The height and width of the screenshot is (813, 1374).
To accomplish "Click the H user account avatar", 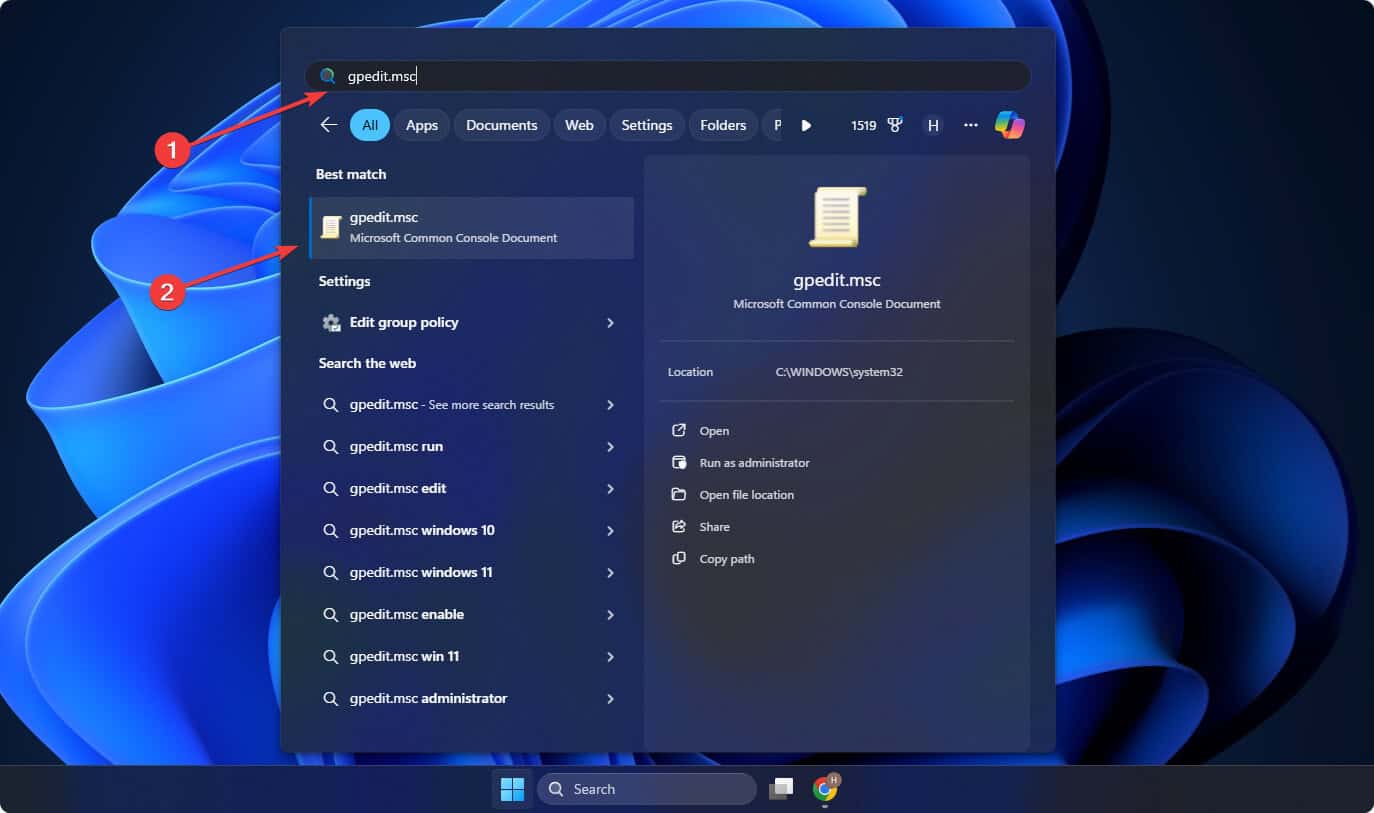I will pos(933,125).
